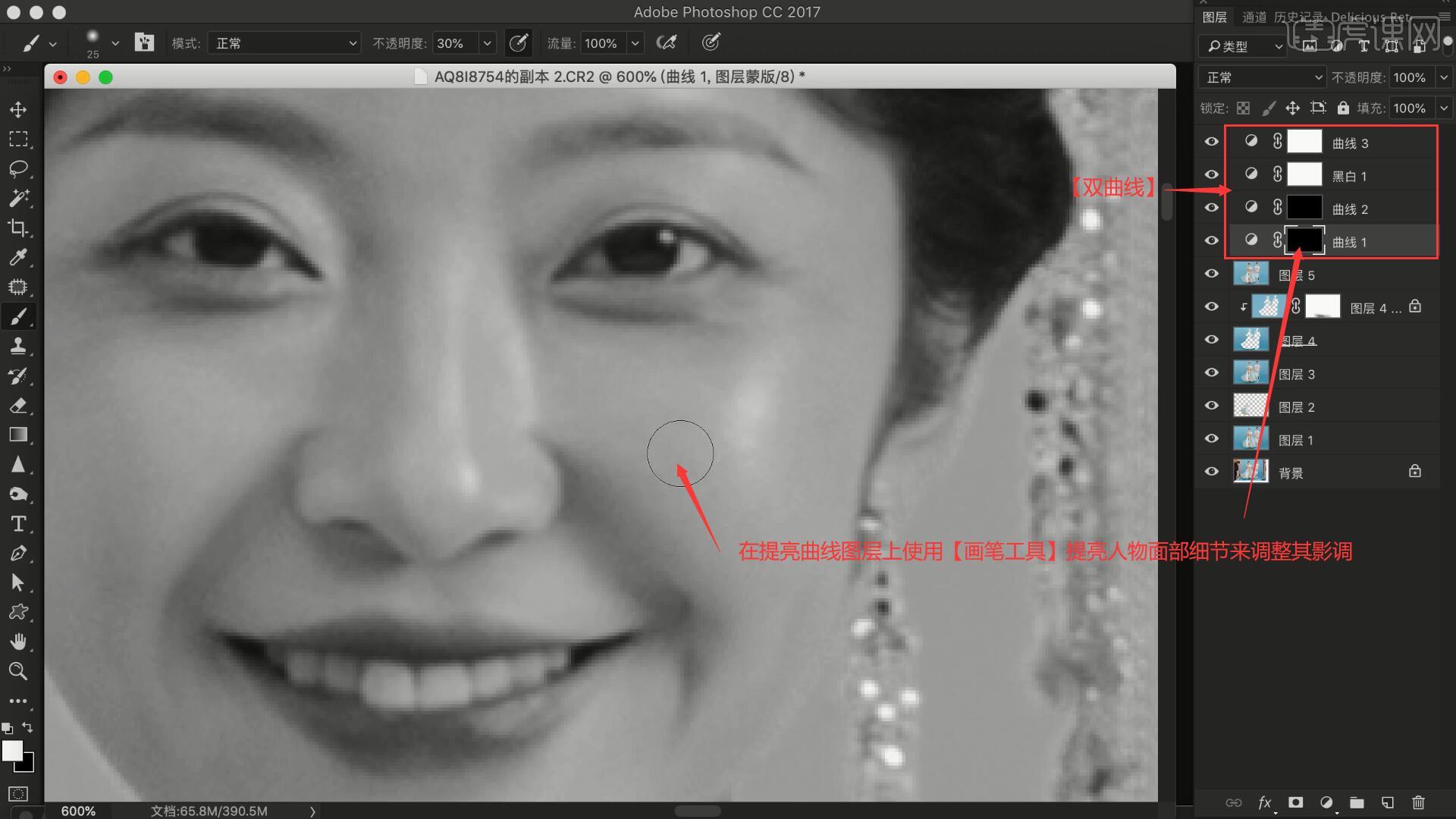The width and height of the screenshot is (1456, 819).
Task: Switch to the 图层 tab
Action: tap(1214, 17)
